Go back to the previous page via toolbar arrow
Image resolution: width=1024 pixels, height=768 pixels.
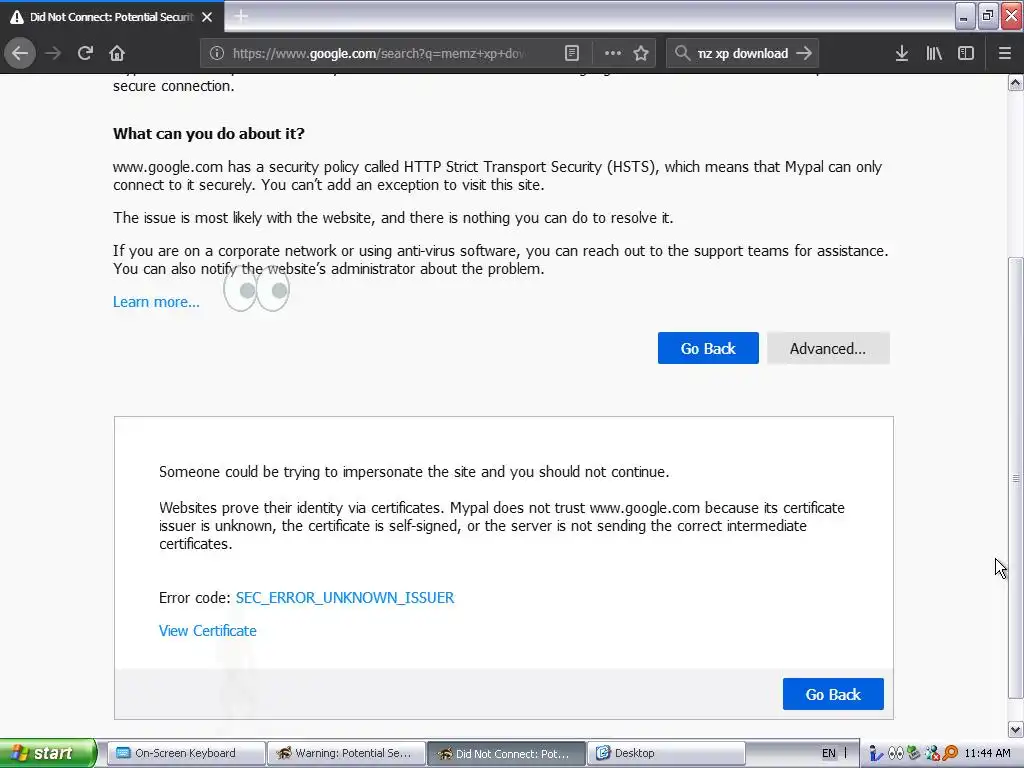(x=20, y=53)
